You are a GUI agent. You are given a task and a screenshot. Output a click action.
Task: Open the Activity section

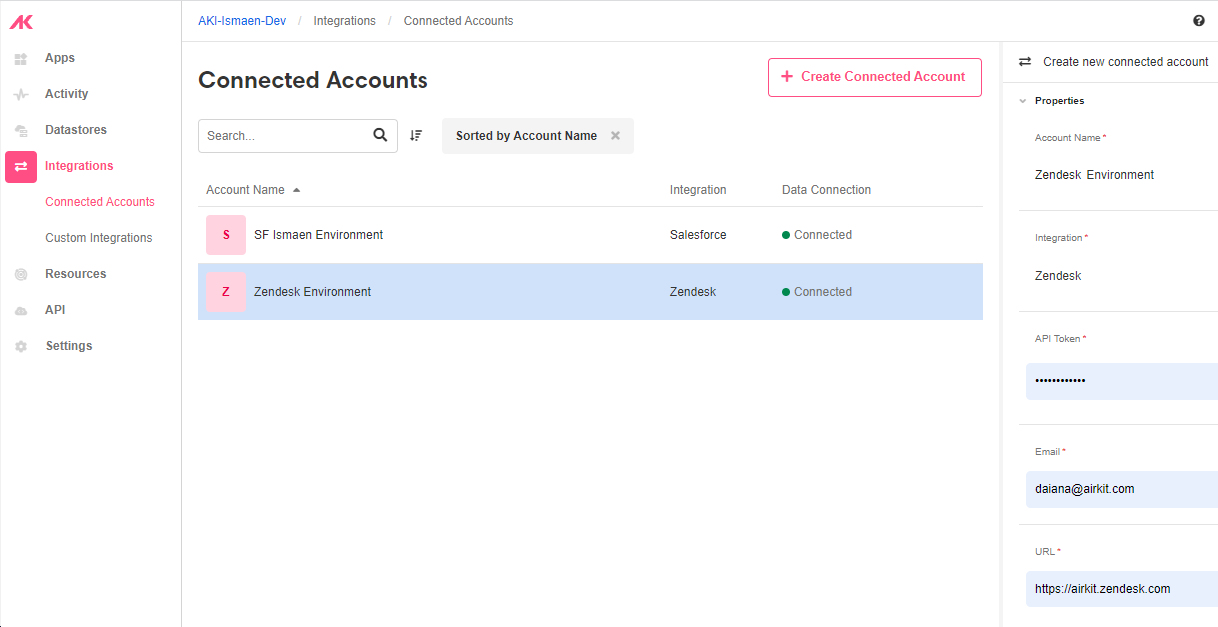click(x=67, y=94)
